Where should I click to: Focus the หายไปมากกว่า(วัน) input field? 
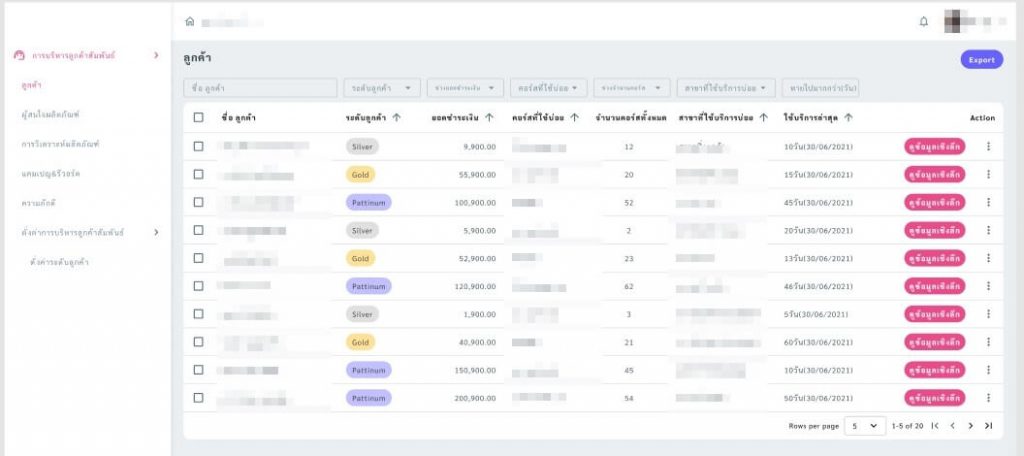point(820,88)
